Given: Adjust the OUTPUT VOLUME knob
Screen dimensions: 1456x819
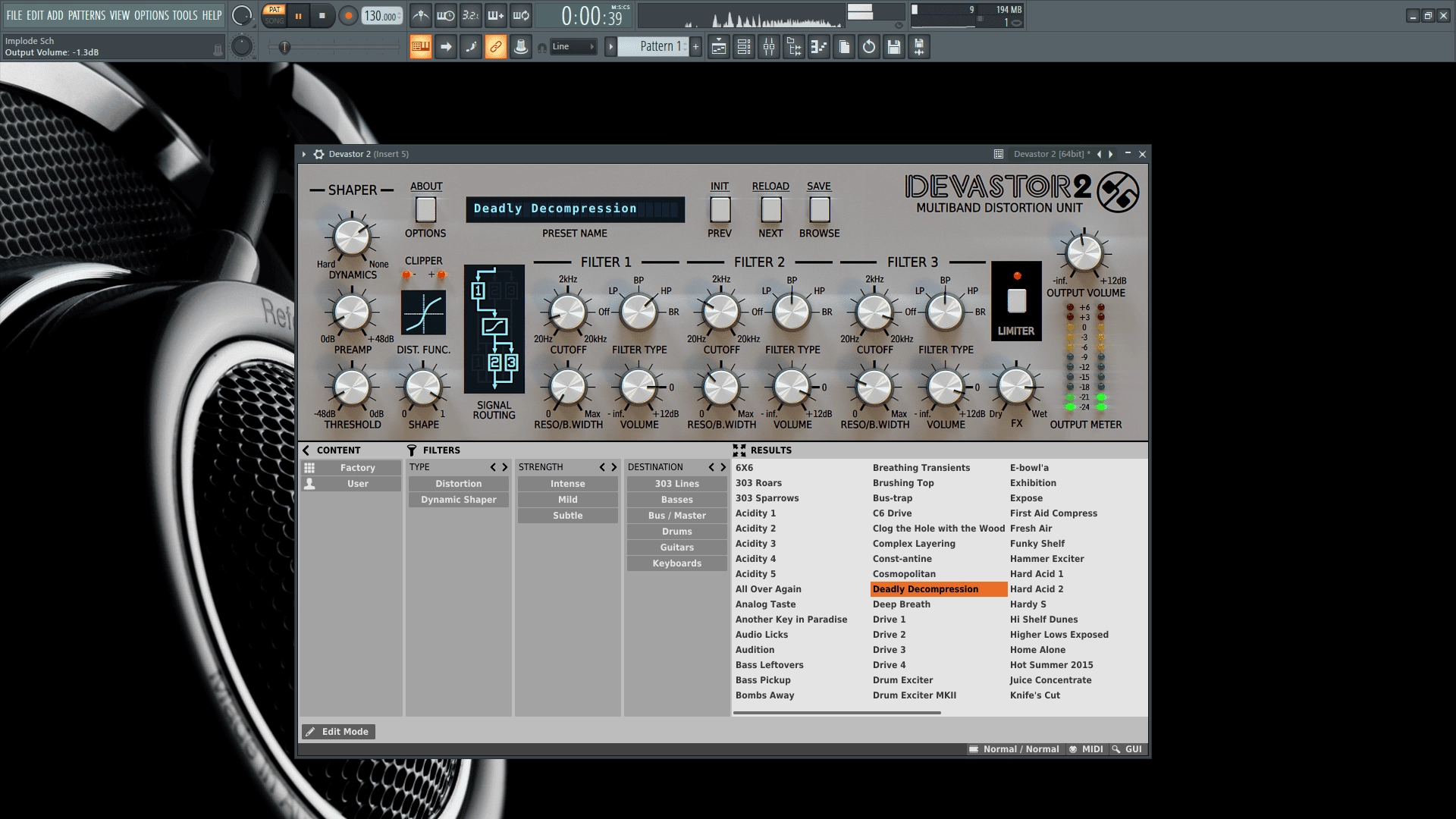Looking at the screenshot, I should [1084, 254].
